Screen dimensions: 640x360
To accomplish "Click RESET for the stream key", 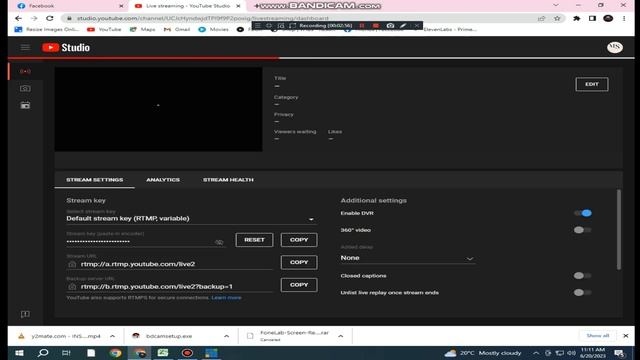I will click(x=254, y=240).
